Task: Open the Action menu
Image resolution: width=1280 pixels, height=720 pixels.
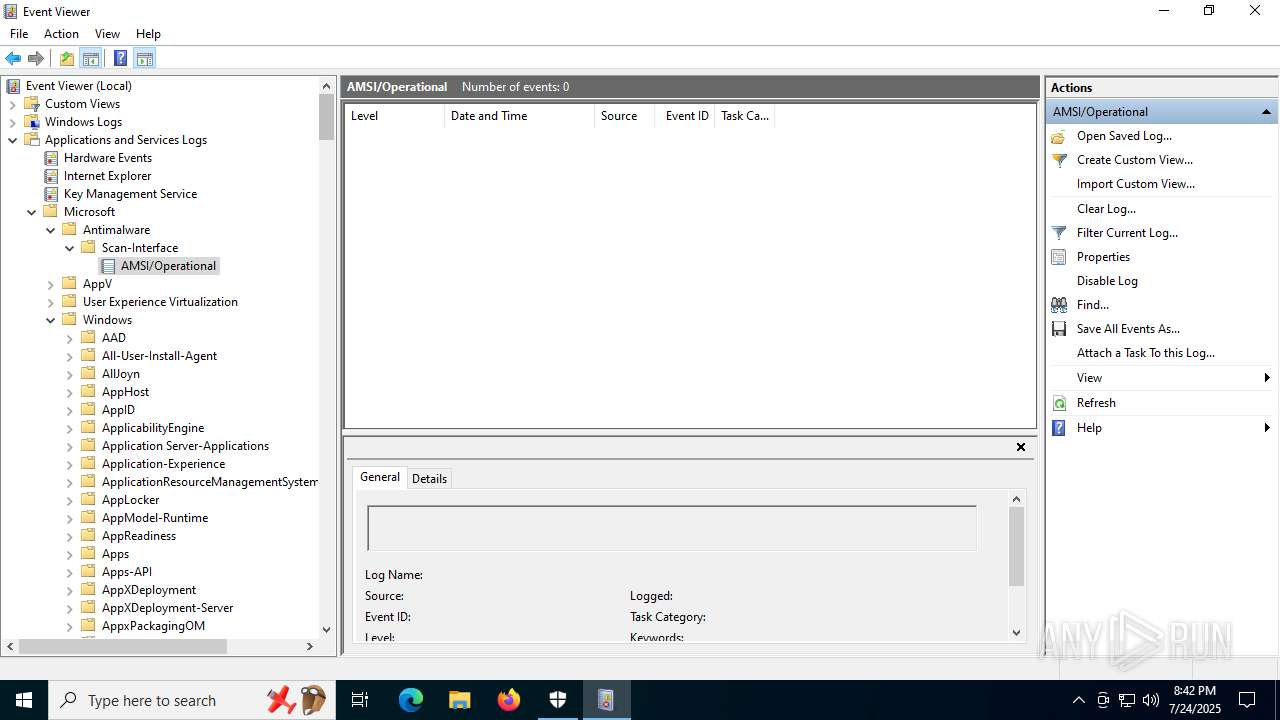Action: 61,34
